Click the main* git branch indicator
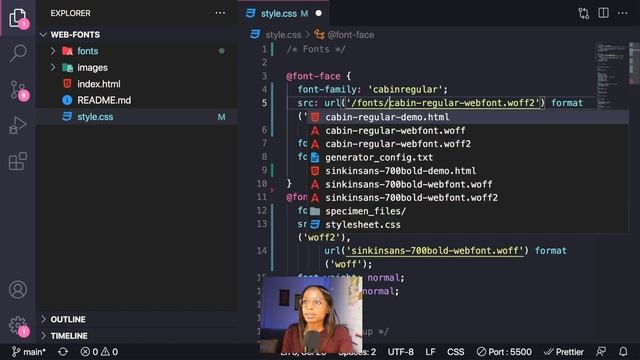The image size is (640, 360). pyautogui.click(x=29, y=351)
